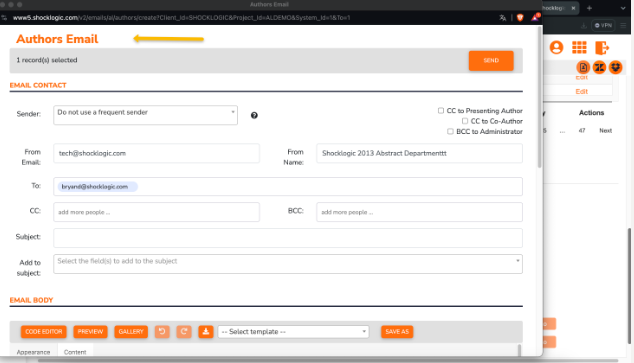634x363 pixels.
Task: Click the Subject input field
Action: (288, 238)
